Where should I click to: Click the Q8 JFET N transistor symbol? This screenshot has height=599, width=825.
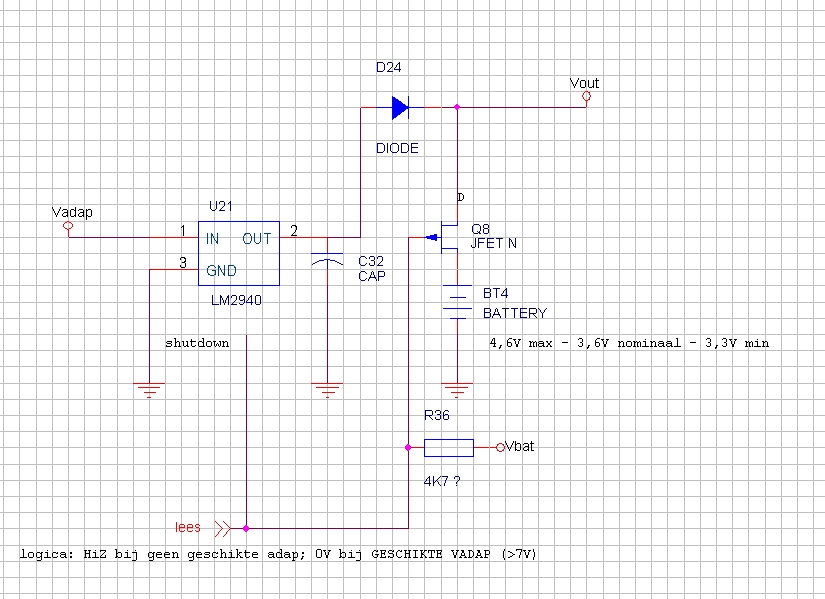click(x=448, y=238)
